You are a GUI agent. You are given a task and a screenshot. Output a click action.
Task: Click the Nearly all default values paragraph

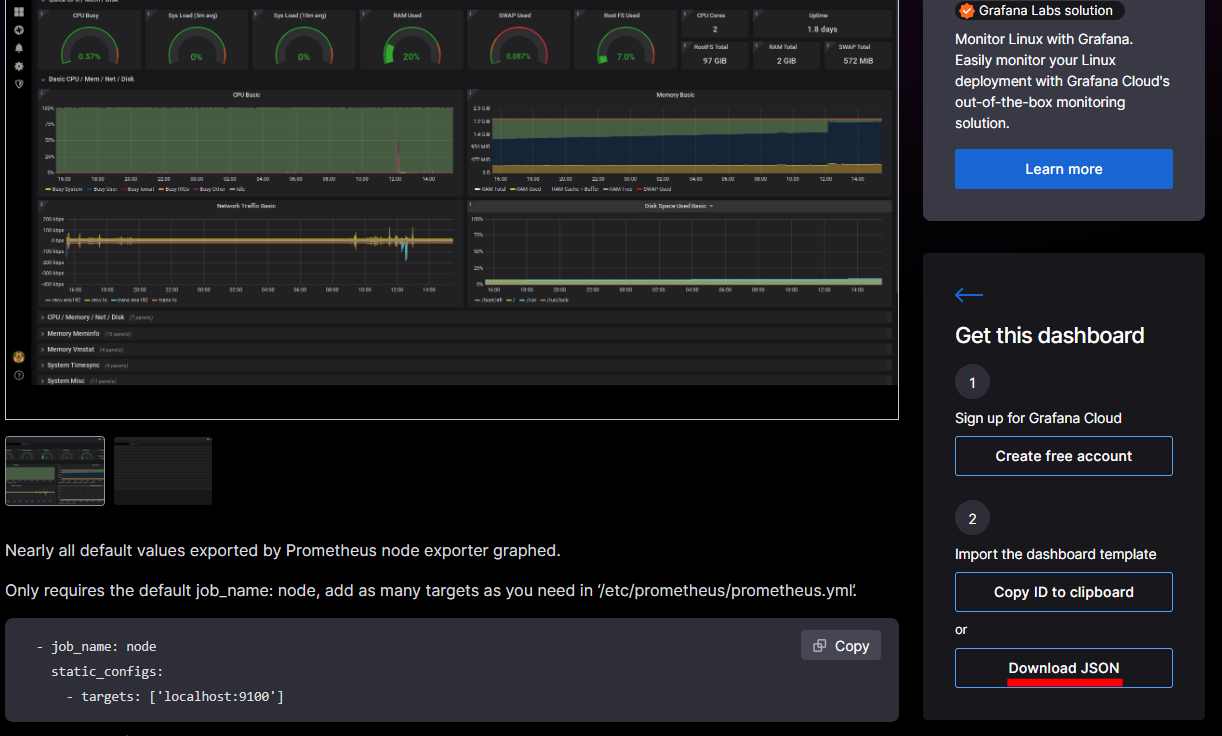coord(283,550)
